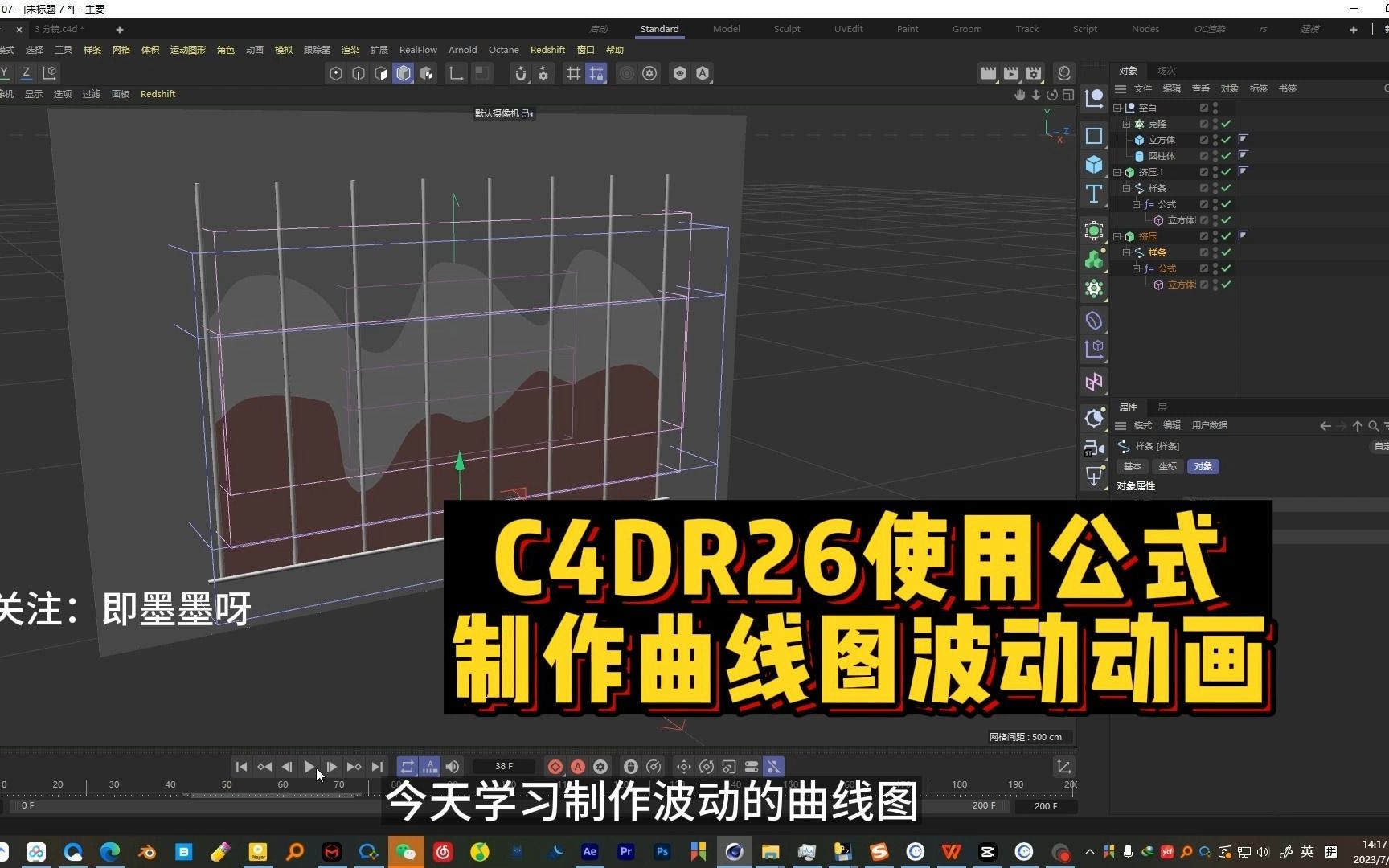Toggle the Z axis lock
This screenshot has height=868, width=1389.
click(x=27, y=72)
